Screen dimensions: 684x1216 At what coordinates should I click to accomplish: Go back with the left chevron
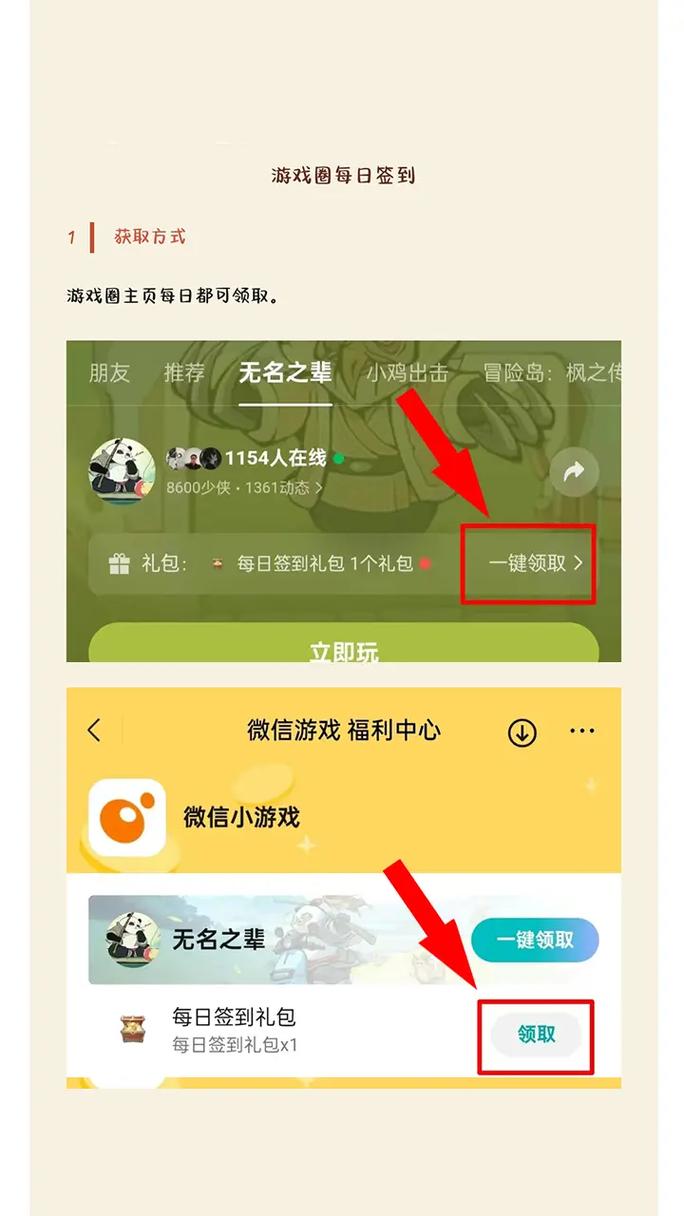pyautogui.click(x=94, y=731)
